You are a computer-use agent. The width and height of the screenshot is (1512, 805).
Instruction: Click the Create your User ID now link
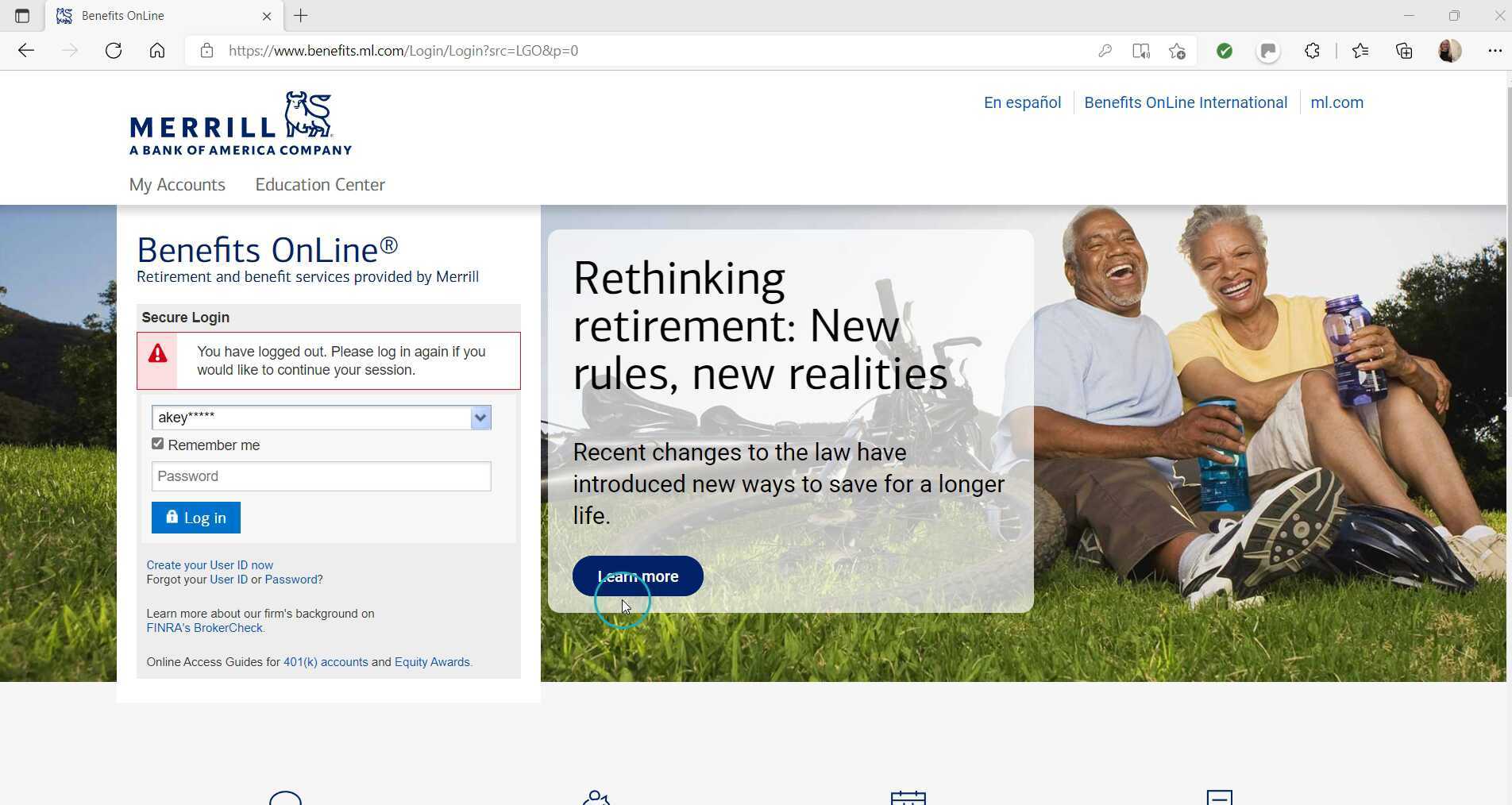pos(209,564)
